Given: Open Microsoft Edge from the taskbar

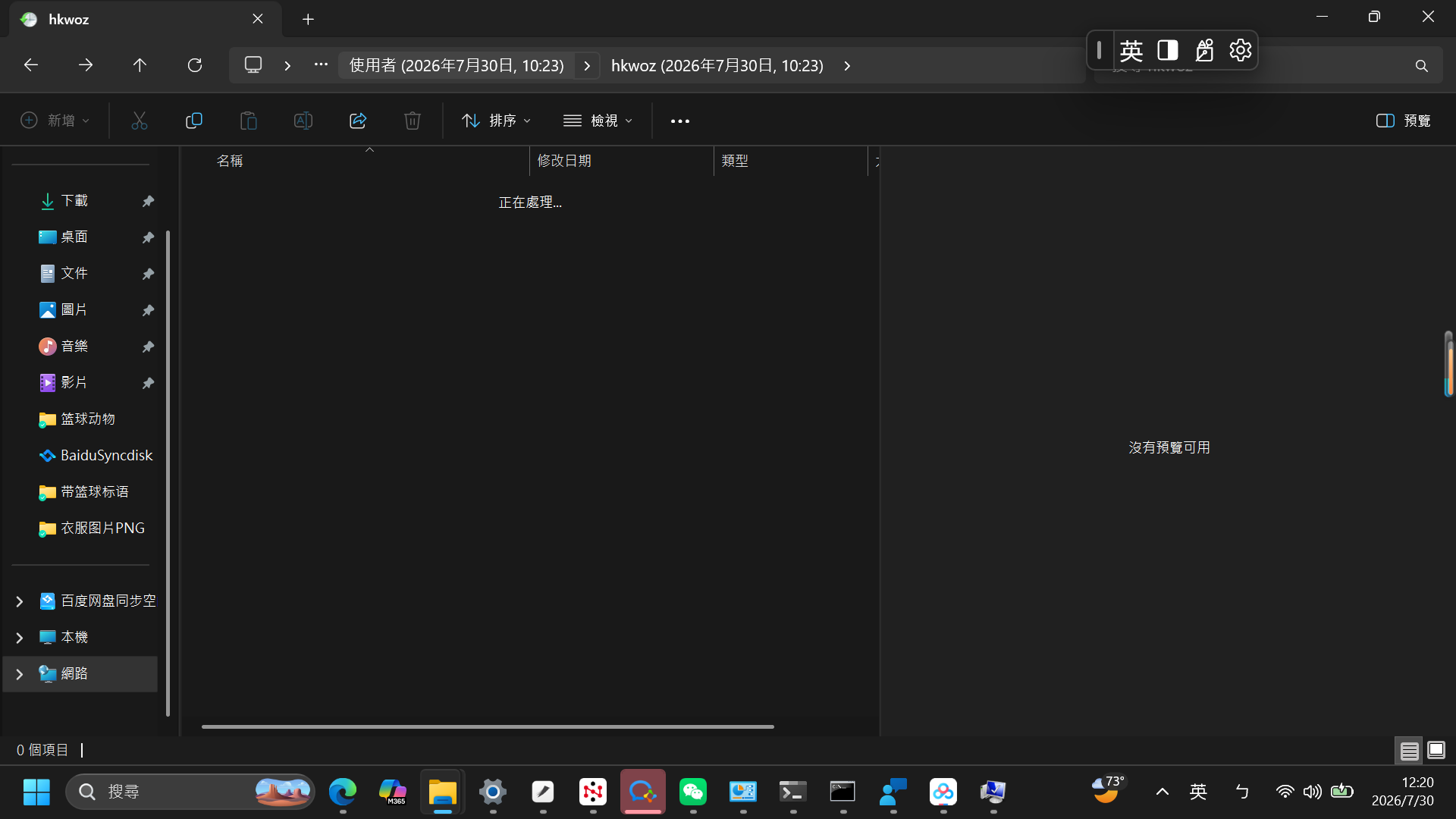Looking at the screenshot, I should tap(343, 792).
